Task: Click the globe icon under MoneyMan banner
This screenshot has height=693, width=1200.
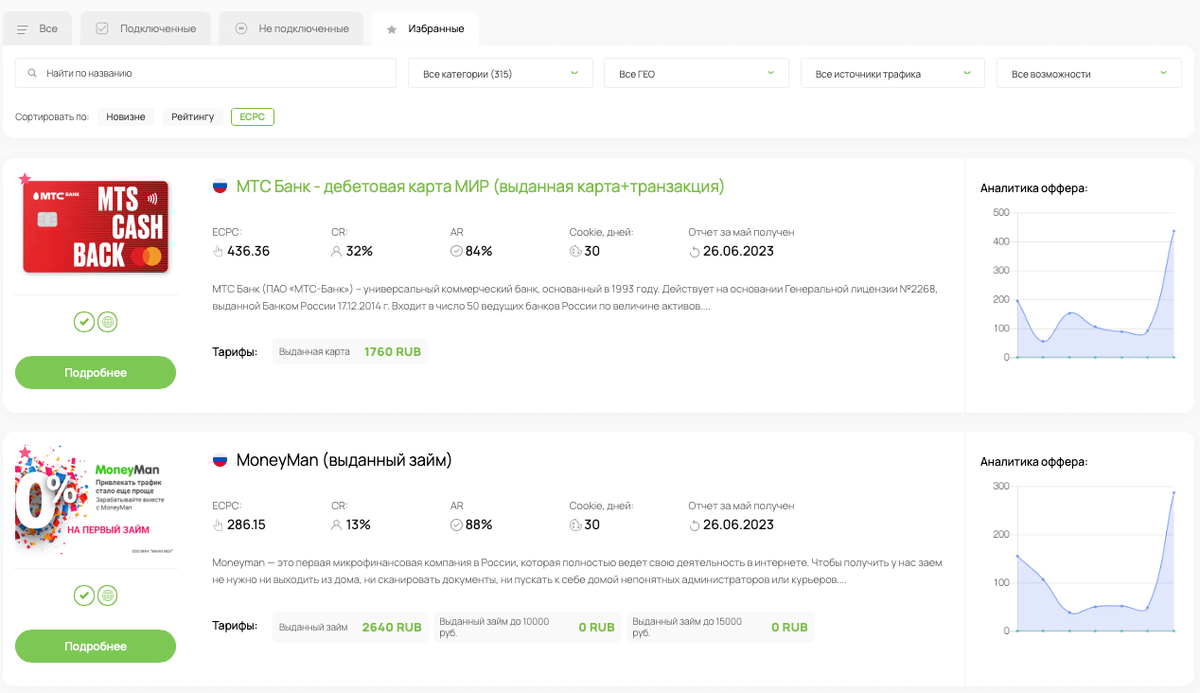Action: pos(107,596)
